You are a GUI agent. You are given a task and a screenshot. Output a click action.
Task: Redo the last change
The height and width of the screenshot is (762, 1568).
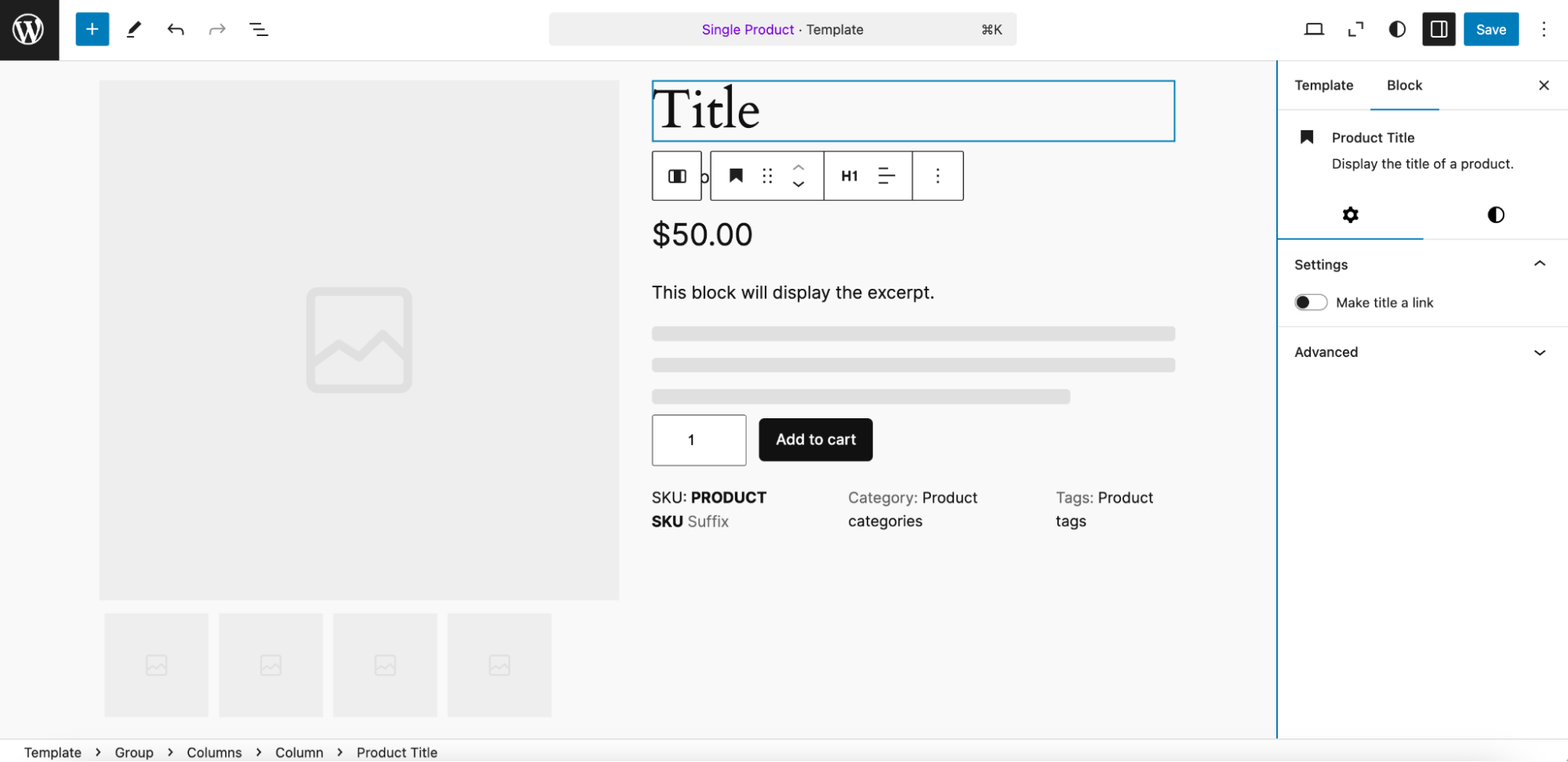(217, 30)
